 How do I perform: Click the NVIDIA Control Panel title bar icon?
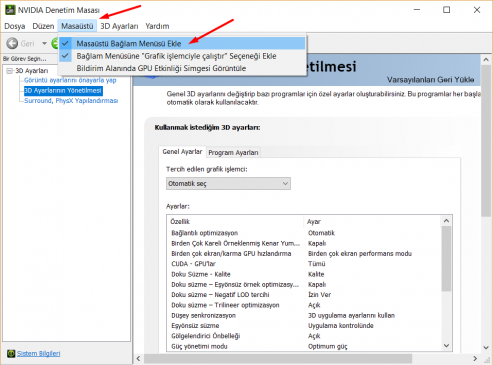tap(10, 10)
